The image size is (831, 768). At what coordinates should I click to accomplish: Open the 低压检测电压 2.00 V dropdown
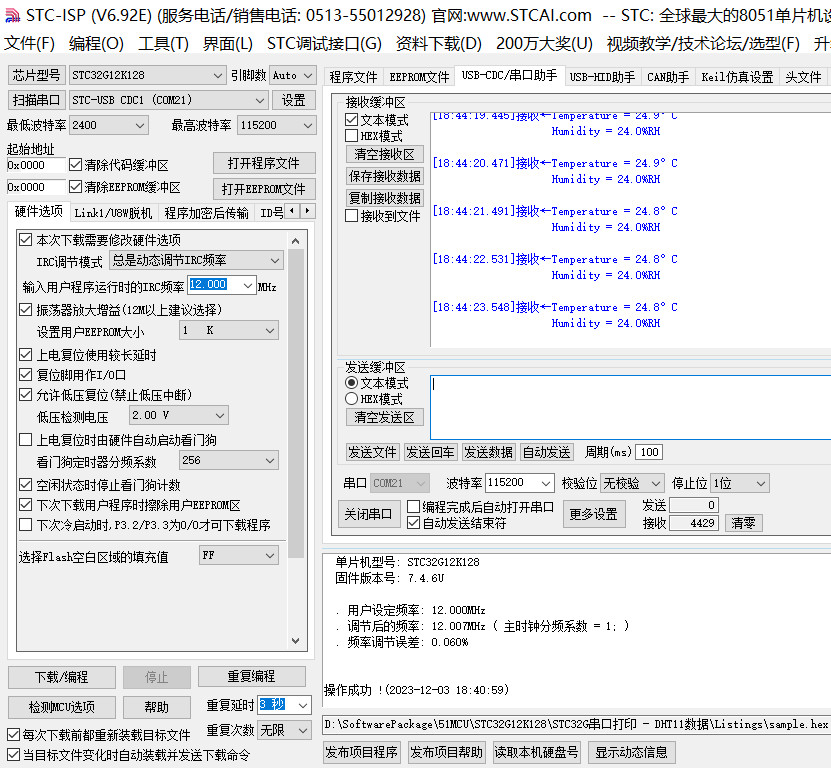[179, 415]
